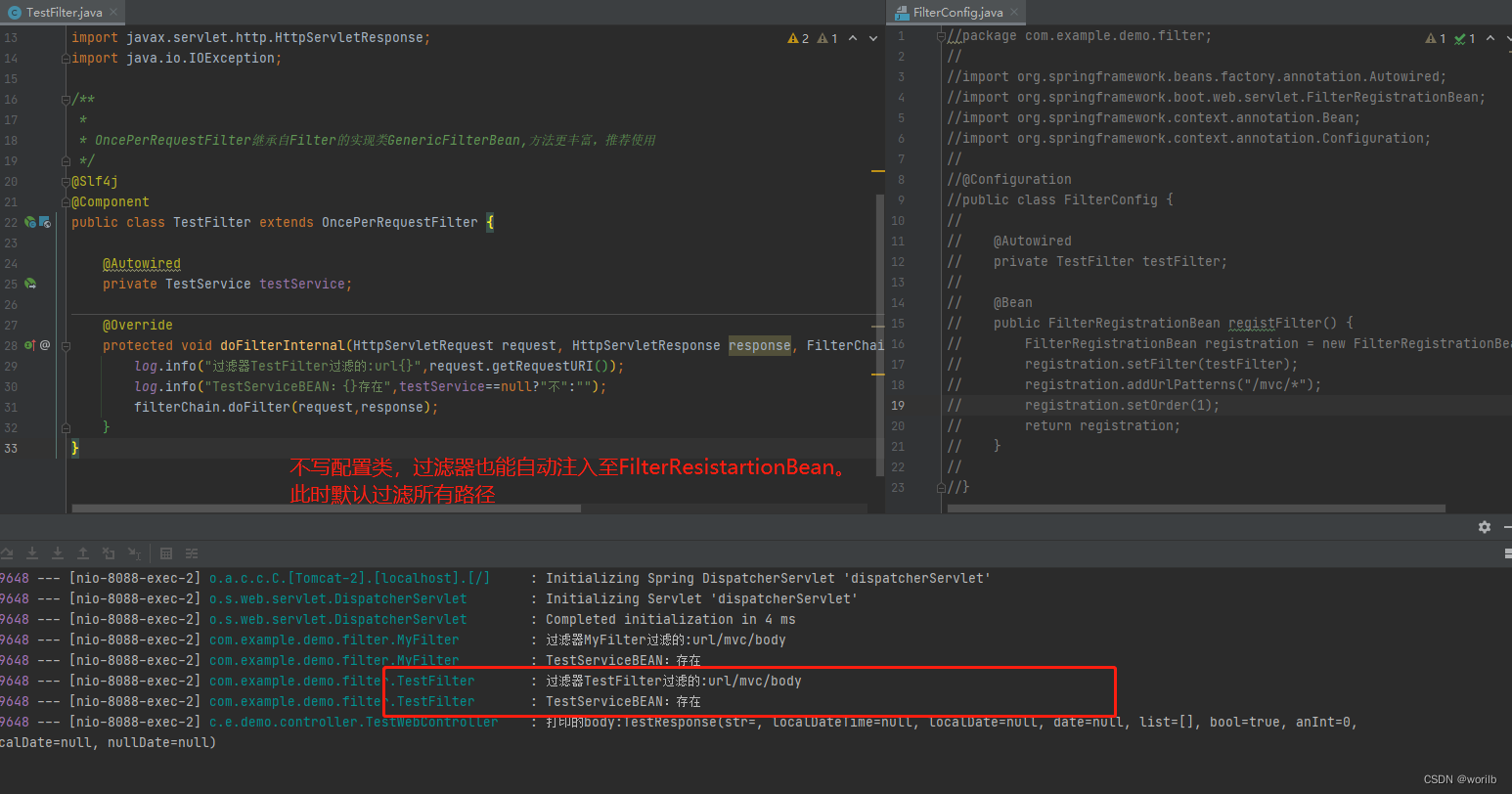Screen dimensions: 1512x794
Task: Go to previous highlighted error in FilterConfig editor
Action: pyautogui.click(x=1490, y=38)
